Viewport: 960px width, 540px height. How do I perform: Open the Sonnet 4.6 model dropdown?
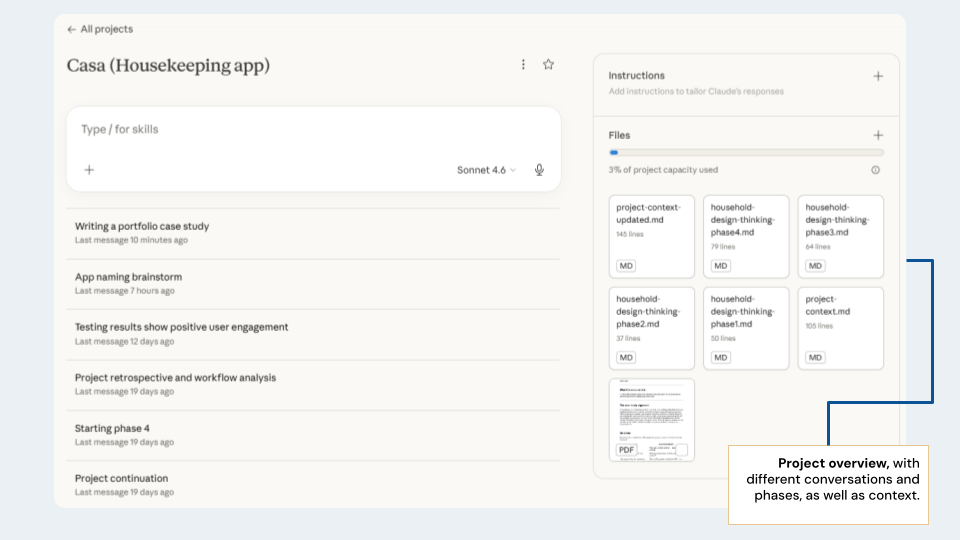click(486, 170)
